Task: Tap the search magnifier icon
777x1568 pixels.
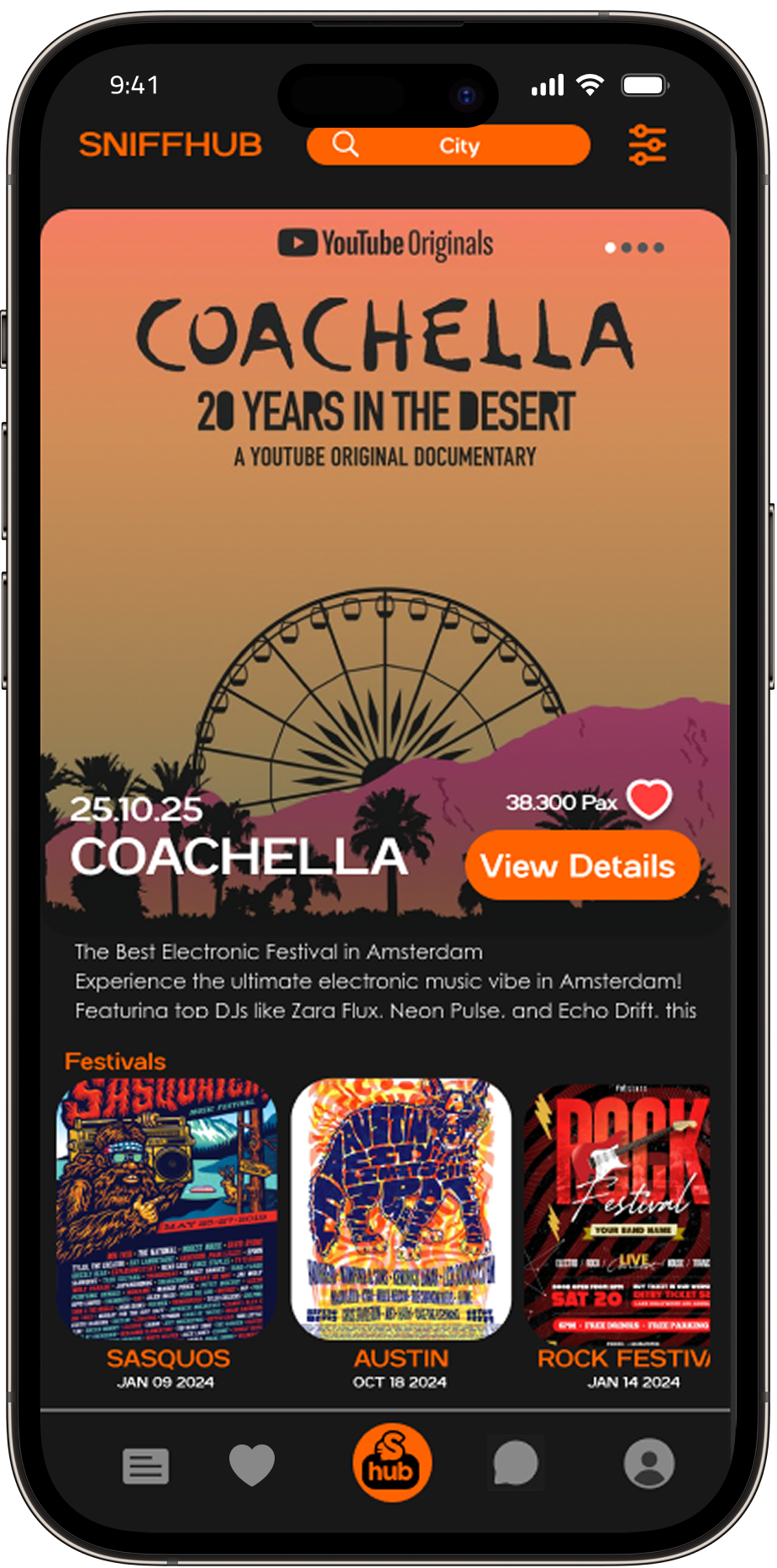Action: click(345, 145)
